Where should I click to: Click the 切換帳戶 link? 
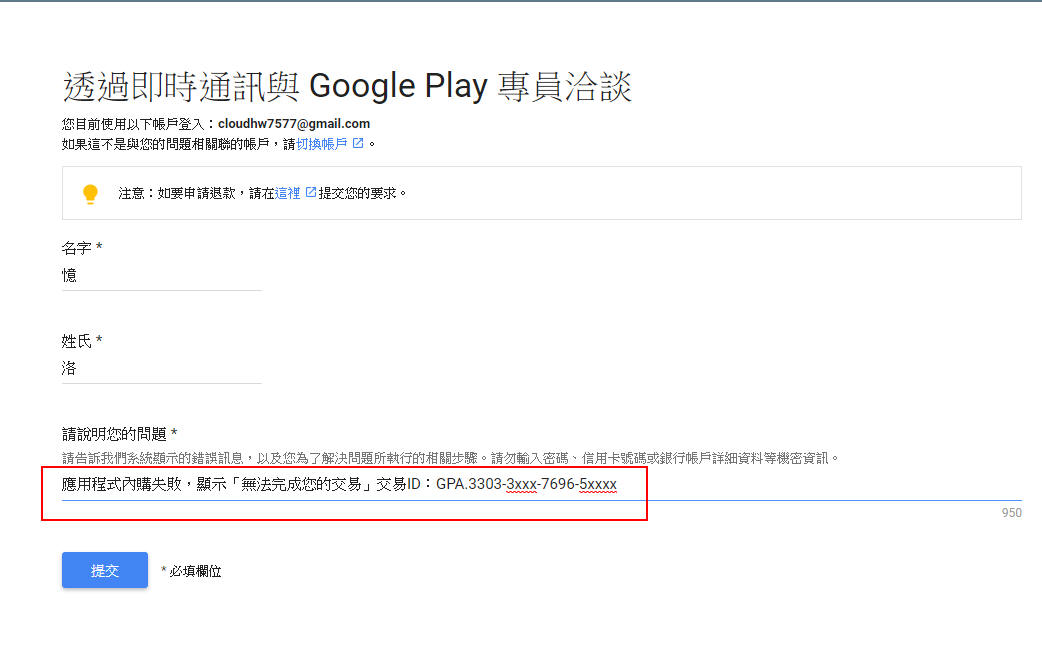click(322, 144)
